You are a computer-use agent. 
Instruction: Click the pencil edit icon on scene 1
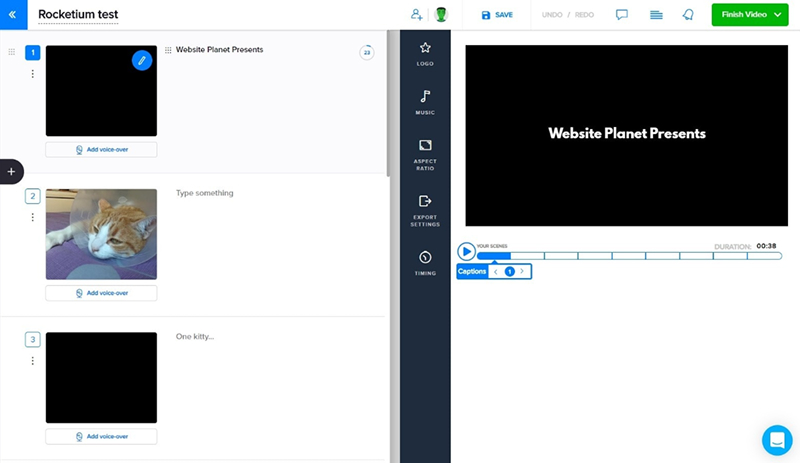tap(142, 61)
